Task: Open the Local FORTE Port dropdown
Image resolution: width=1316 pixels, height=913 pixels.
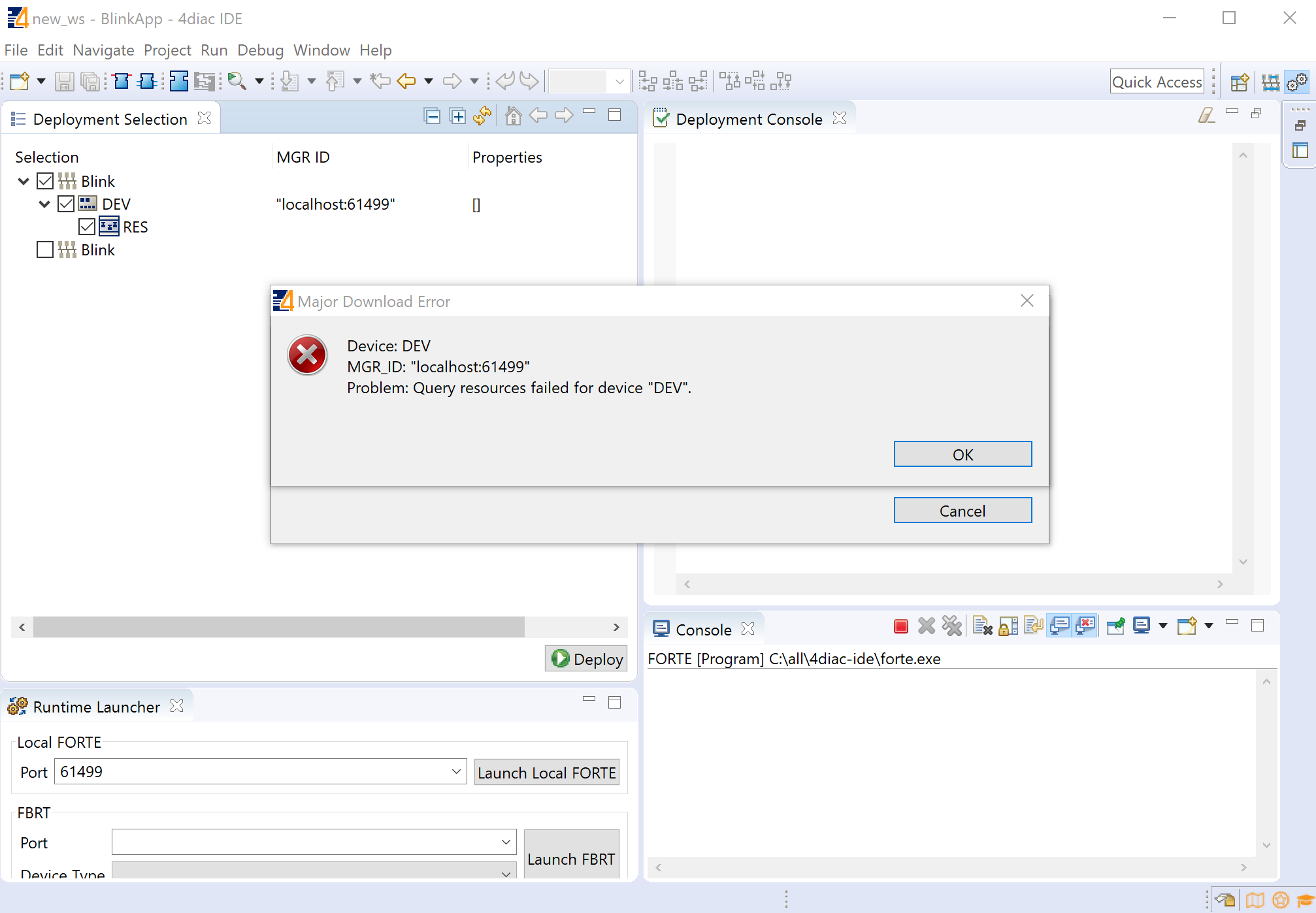Action: coord(456,772)
